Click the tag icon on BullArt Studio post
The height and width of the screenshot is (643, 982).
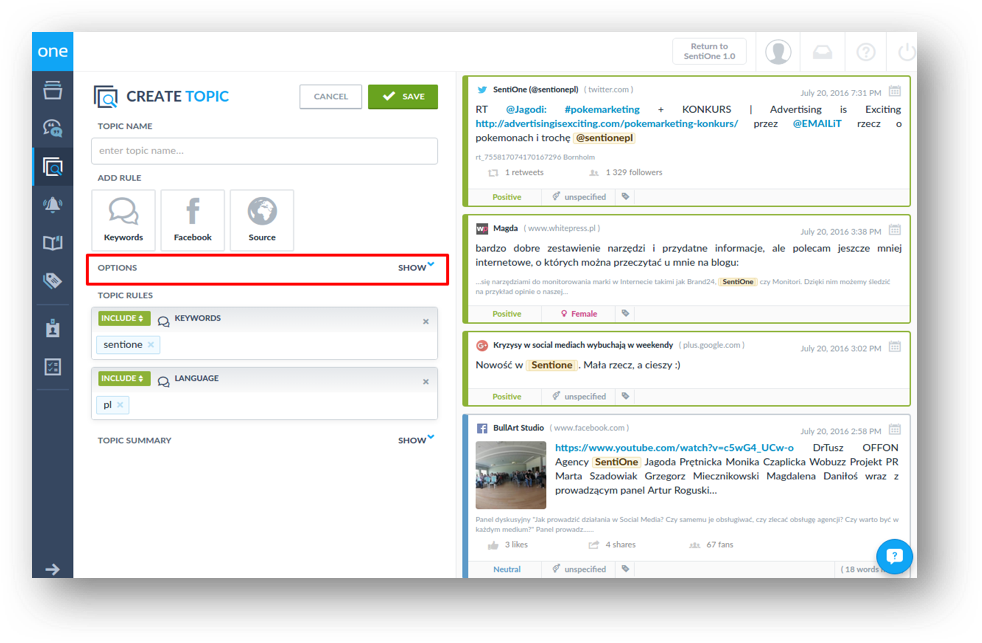[x=625, y=568]
